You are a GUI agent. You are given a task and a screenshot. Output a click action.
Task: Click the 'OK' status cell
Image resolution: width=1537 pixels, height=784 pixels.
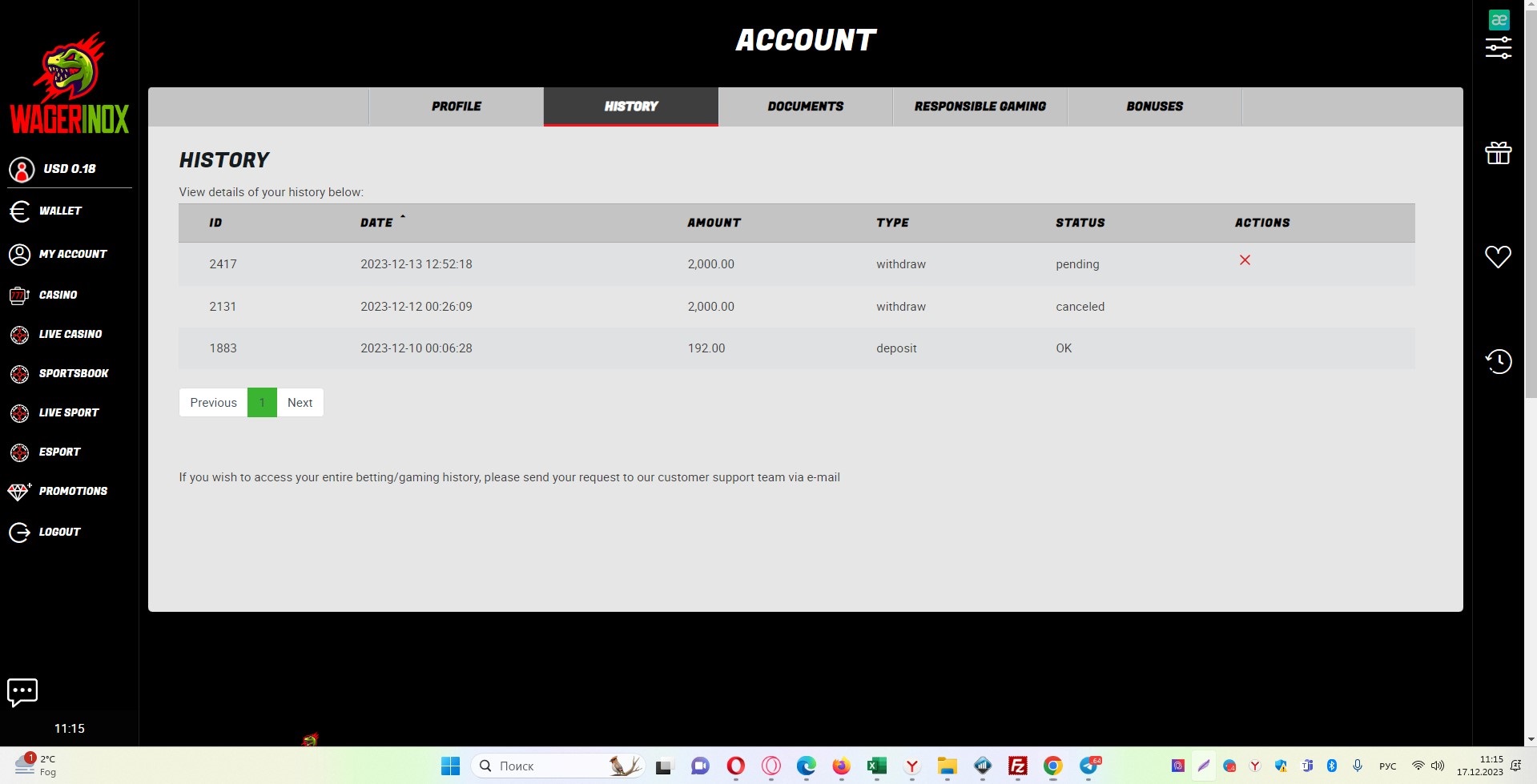click(x=1064, y=348)
